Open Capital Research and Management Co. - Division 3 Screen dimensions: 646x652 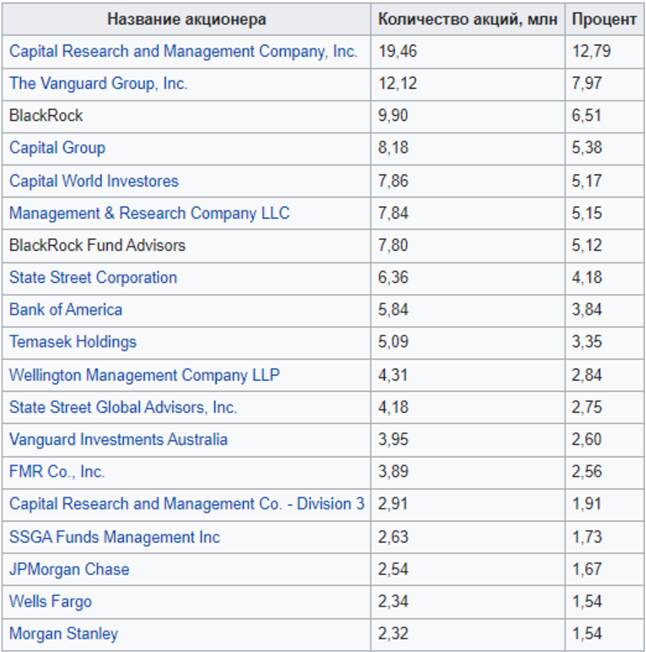tap(187, 504)
